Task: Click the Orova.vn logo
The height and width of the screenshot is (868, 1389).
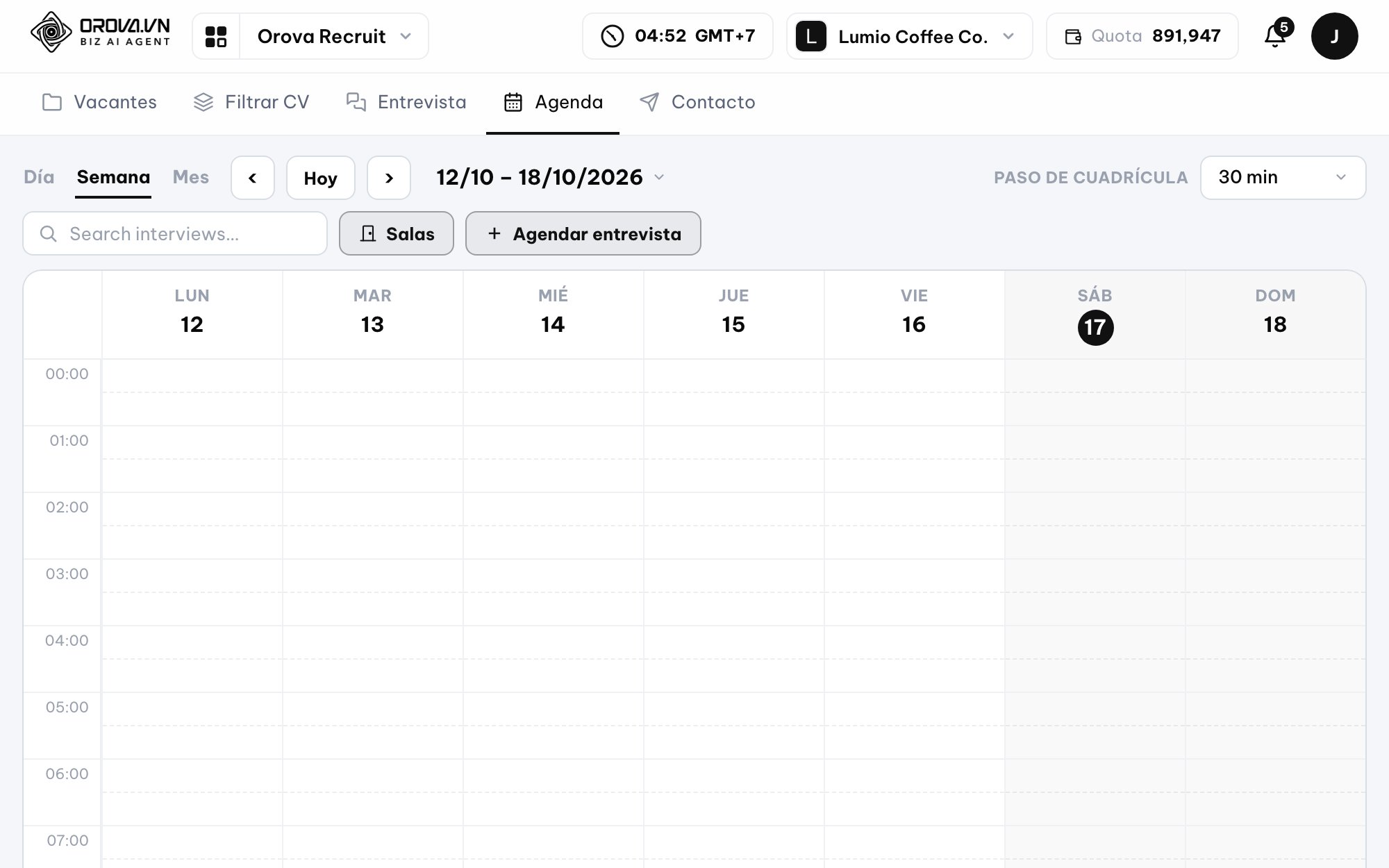Action: click(x=100, y=33)
